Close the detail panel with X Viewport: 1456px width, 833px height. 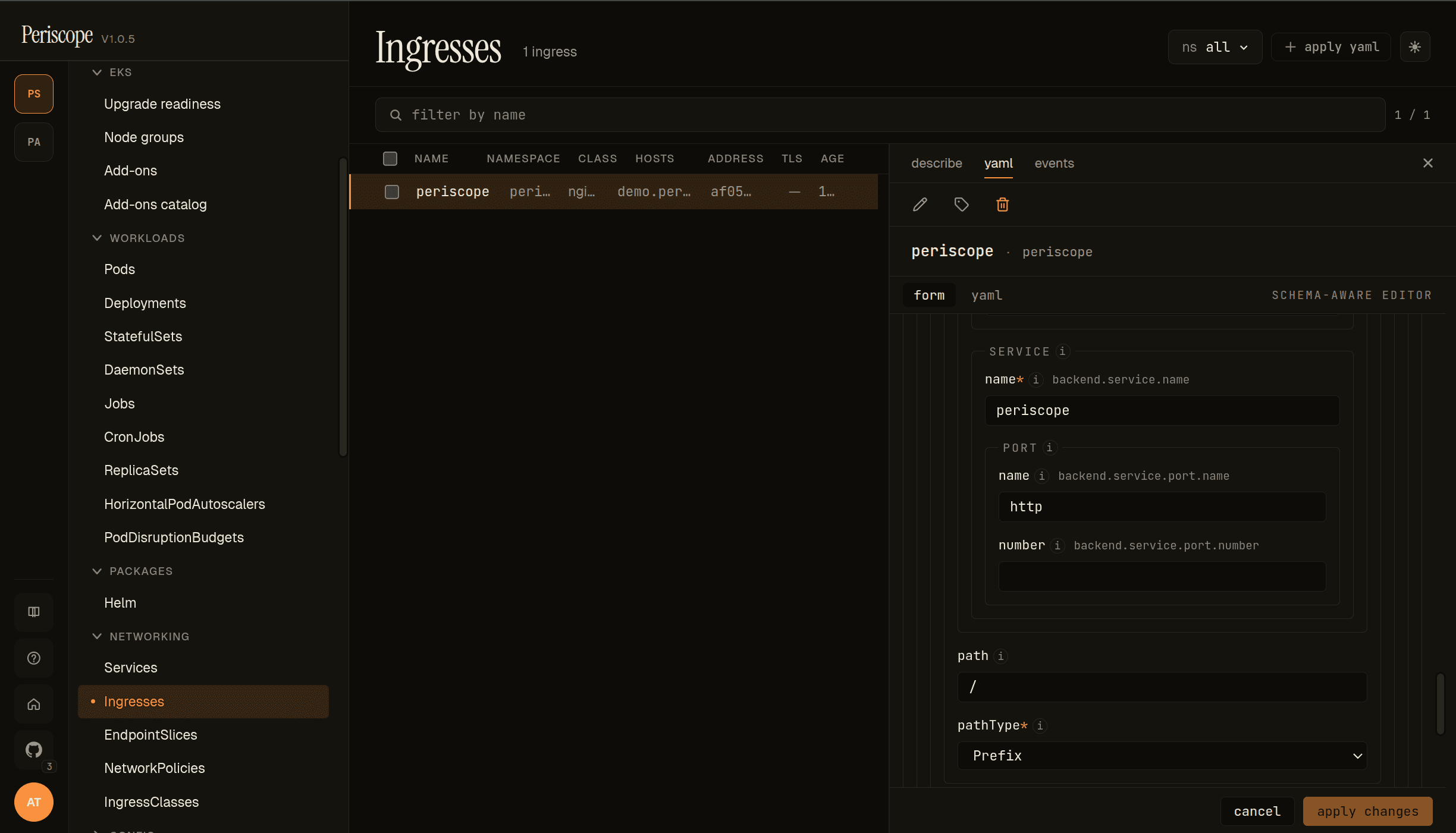[1427, 163]
